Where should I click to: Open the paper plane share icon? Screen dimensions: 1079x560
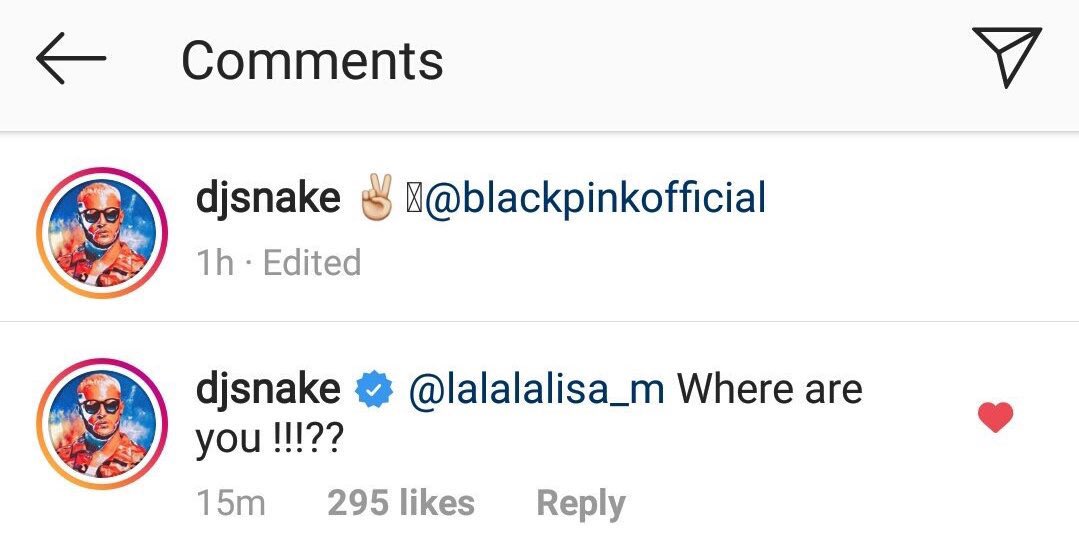[1006, 57]
